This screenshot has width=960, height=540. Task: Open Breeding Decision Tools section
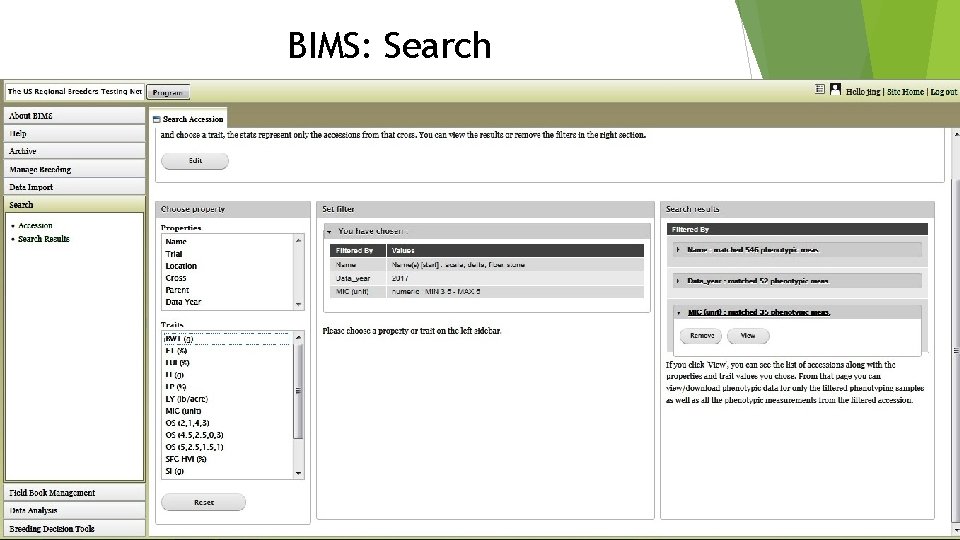pos(75,528)
